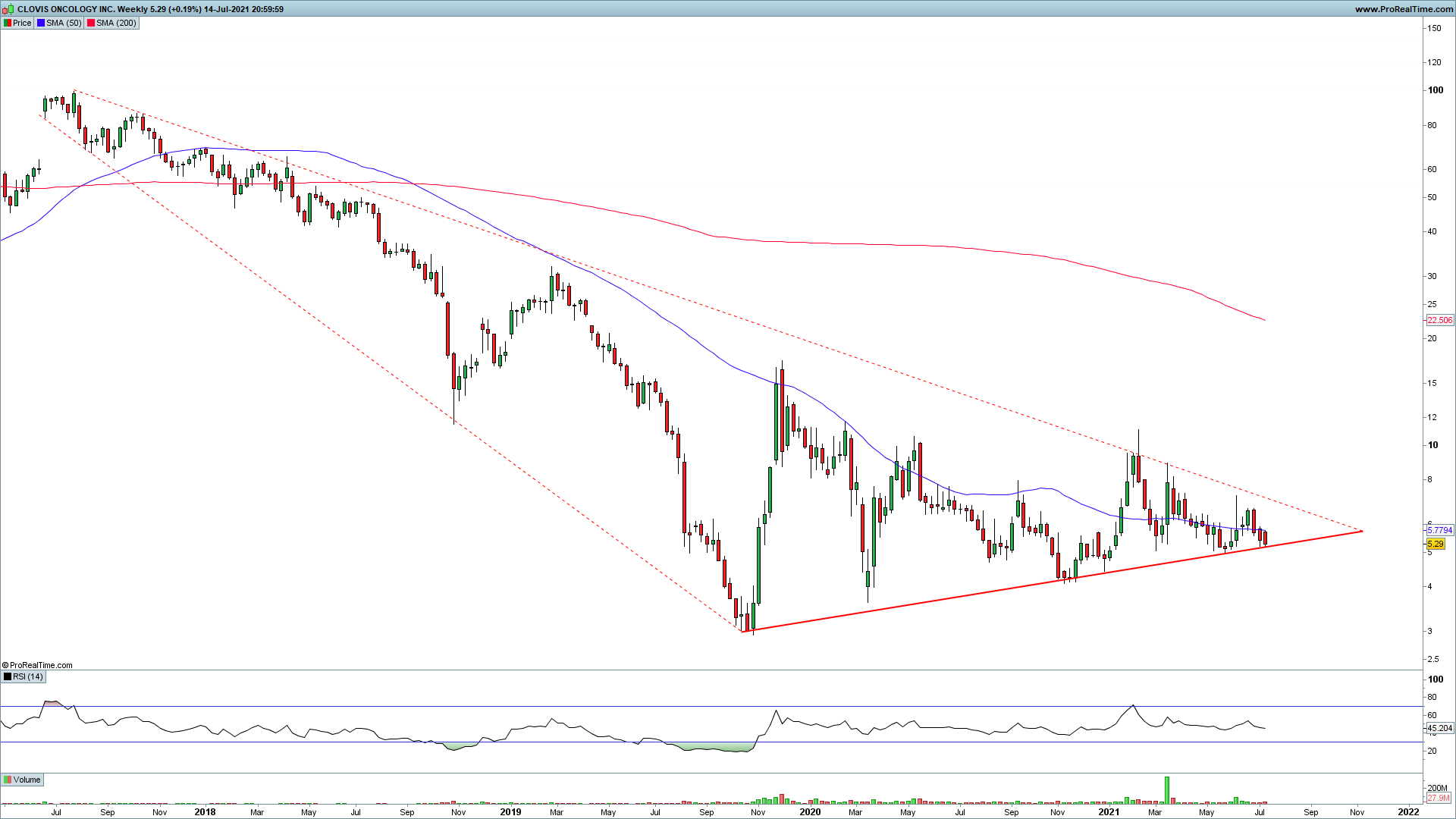Viewport: 1456px width, 819px height.
Task: Open the www.ProRealTime.com link
Action: click(x=1404, y=9)
